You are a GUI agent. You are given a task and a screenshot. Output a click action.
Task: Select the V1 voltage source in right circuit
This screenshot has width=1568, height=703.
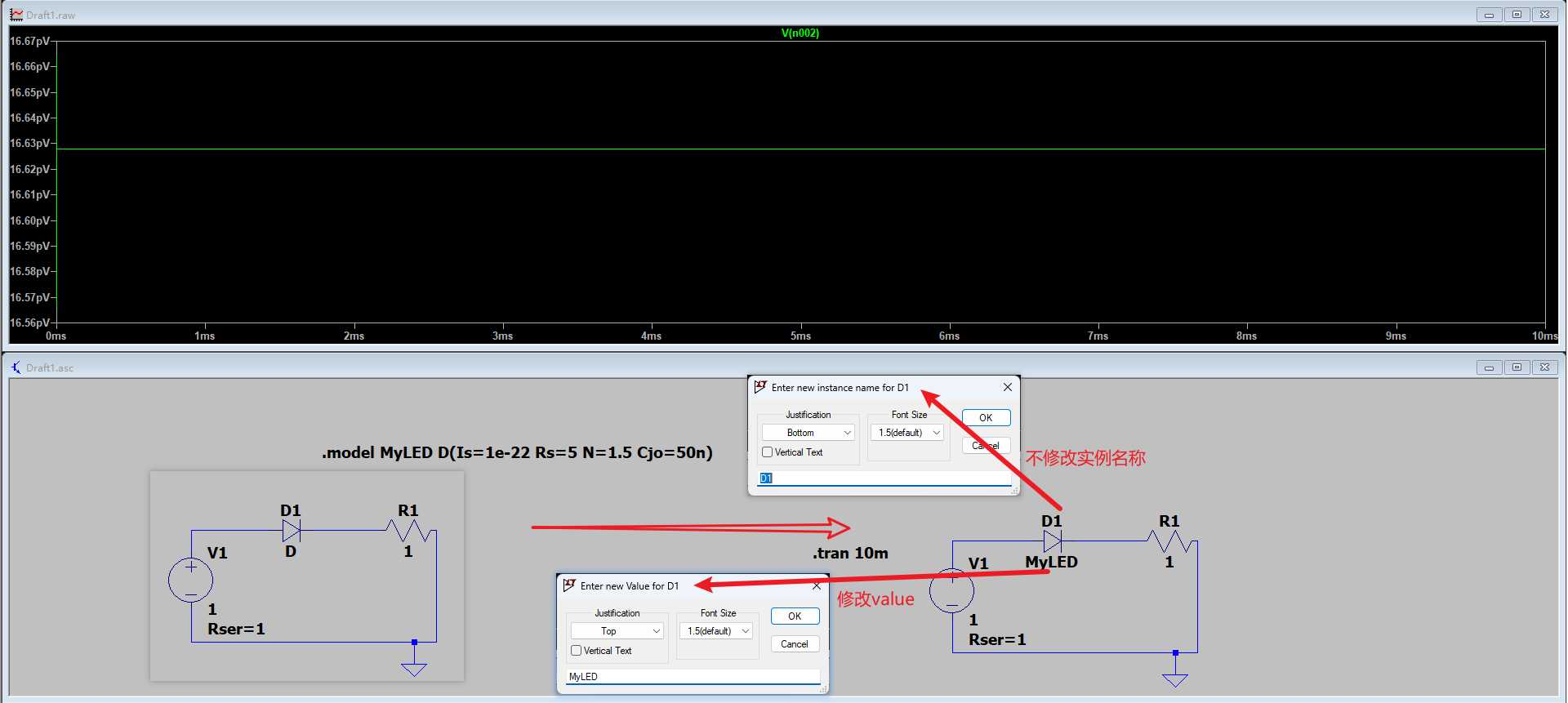pyautogui.click(x=952, y=591)
